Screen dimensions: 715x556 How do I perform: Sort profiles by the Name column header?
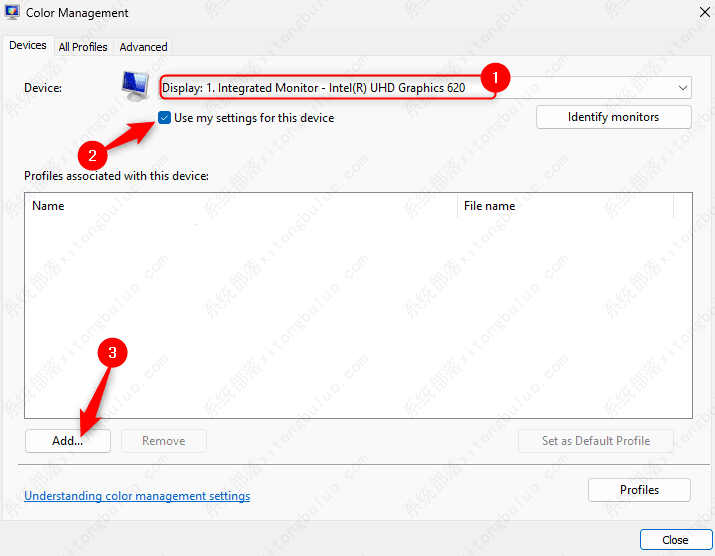240,206
